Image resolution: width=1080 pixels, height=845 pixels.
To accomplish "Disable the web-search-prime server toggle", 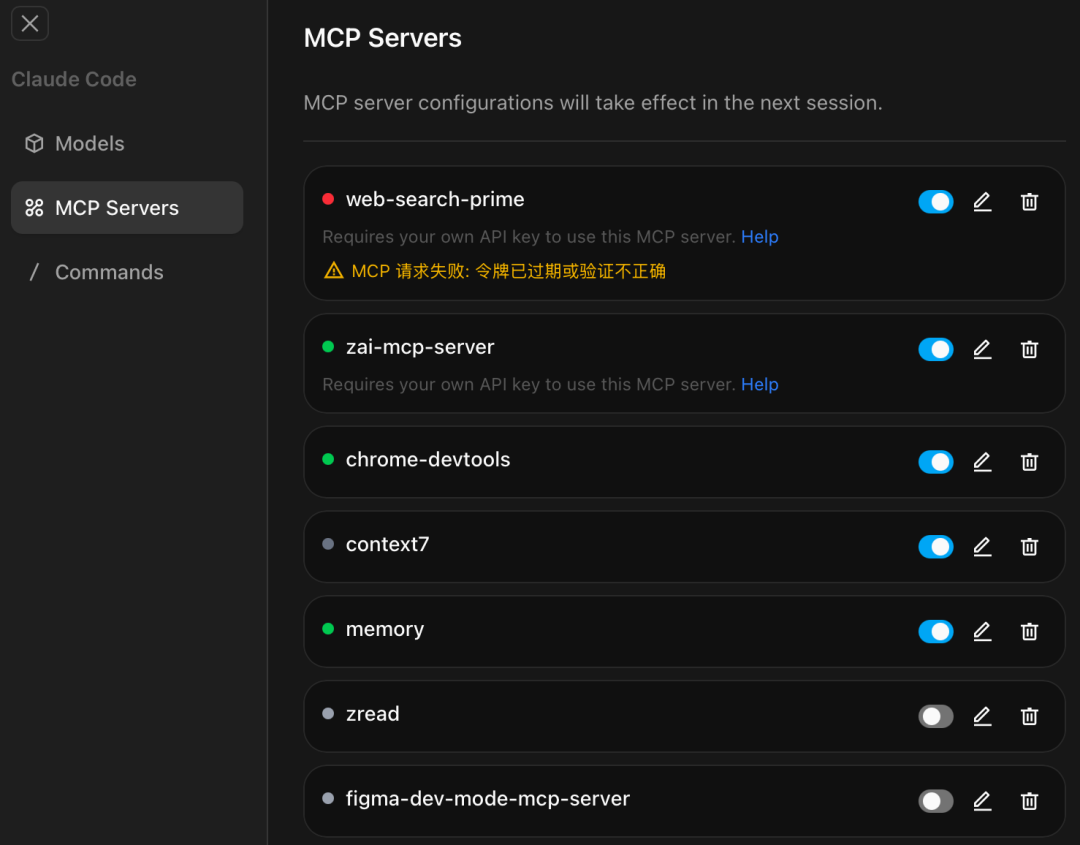I will coord(936,201).
